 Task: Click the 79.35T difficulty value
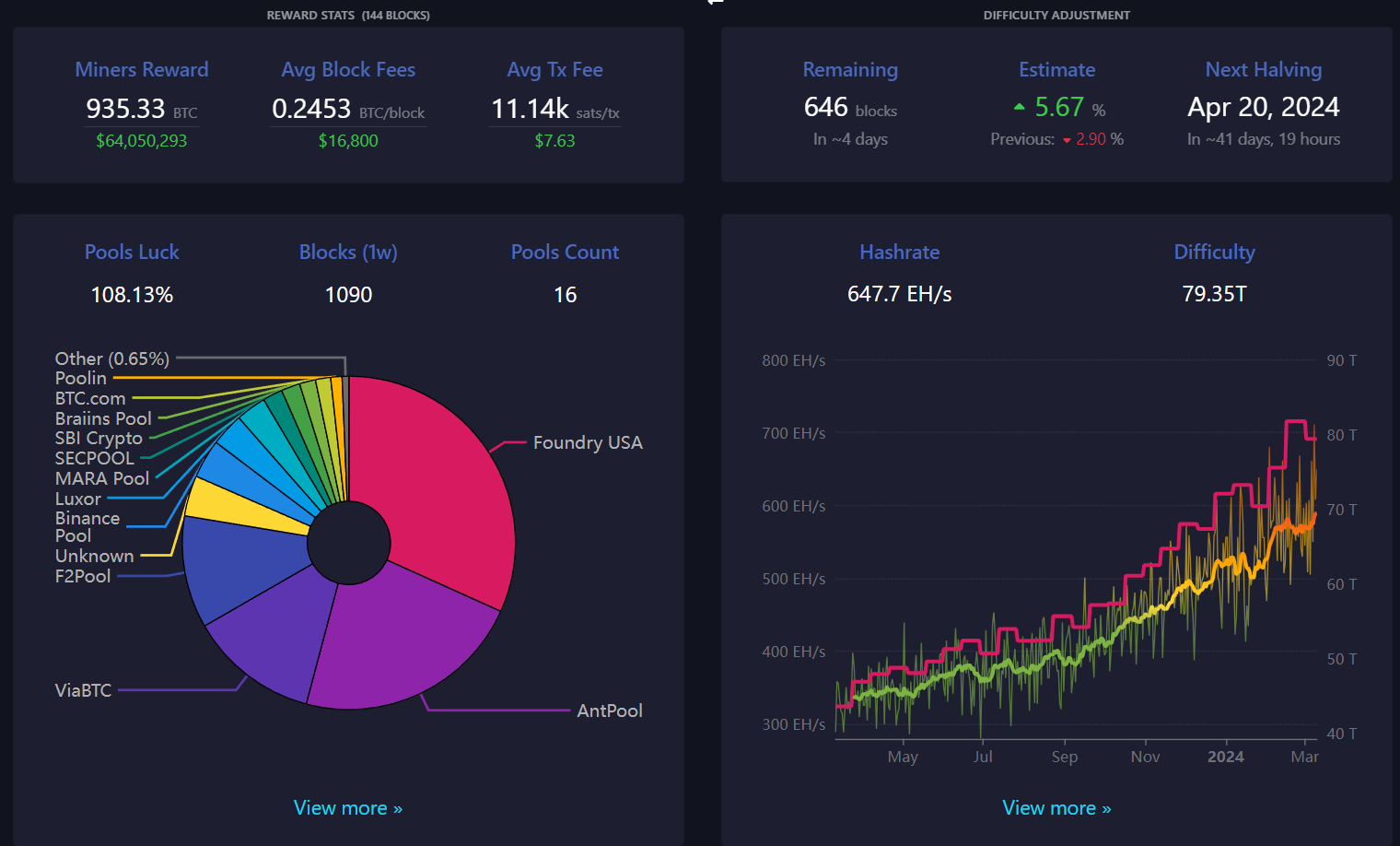(x=1214, y=294)
